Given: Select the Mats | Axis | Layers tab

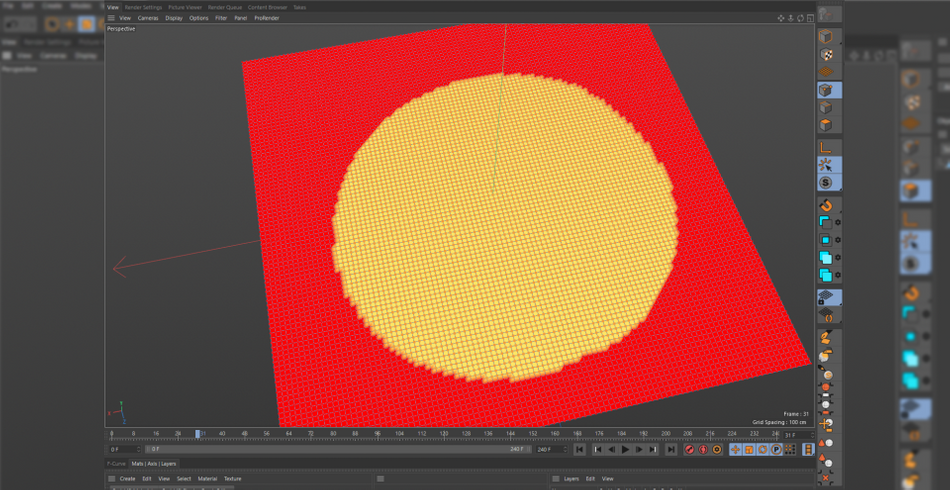Looking at the screenshot, I should (x=153, y=464).
